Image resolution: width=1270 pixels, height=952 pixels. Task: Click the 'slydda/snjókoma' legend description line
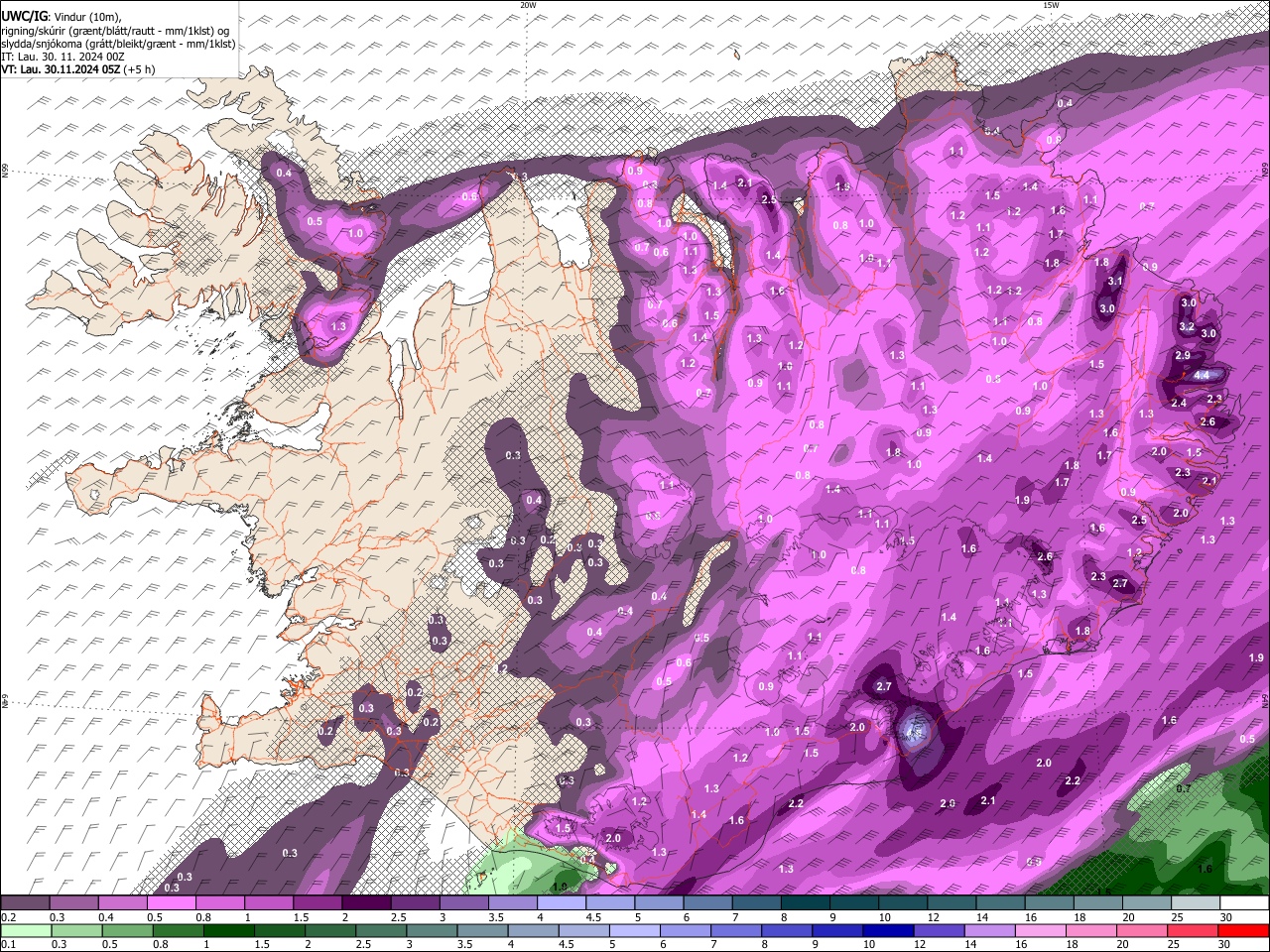118,44
